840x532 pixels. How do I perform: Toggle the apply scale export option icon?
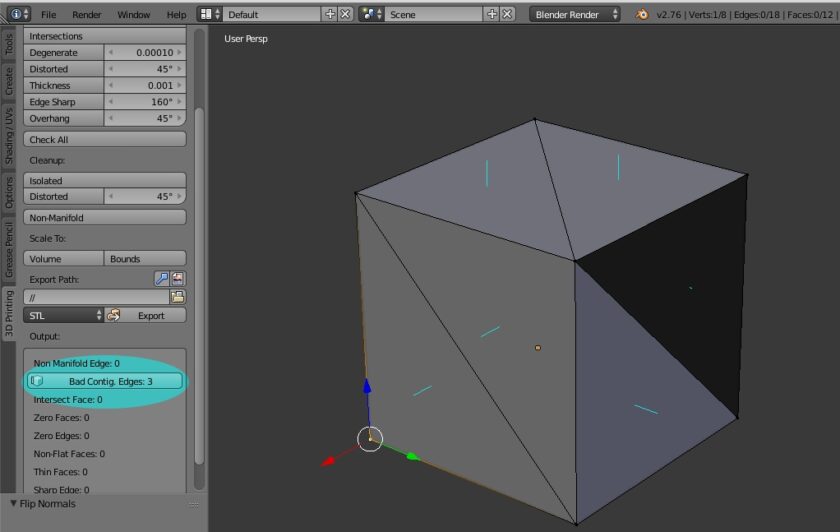(161, 279)
